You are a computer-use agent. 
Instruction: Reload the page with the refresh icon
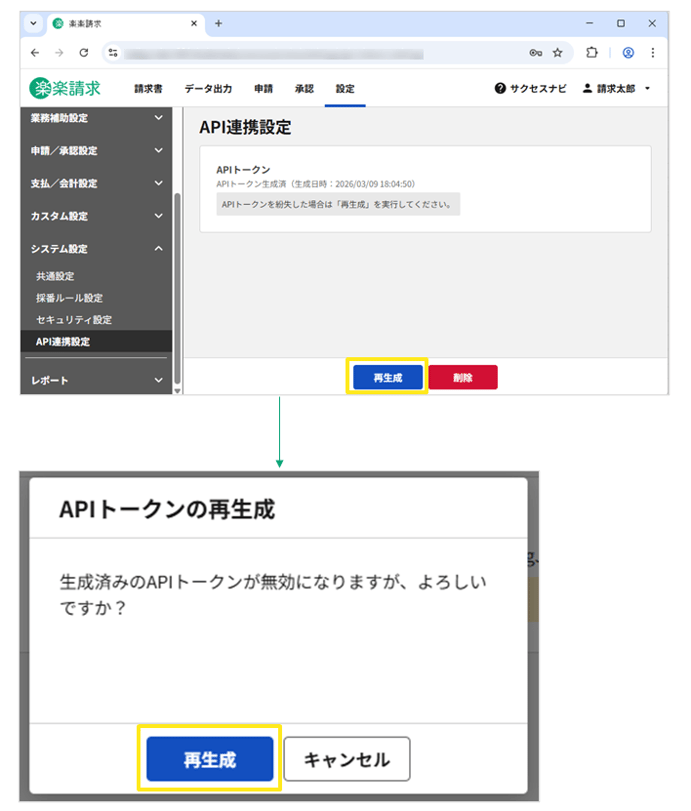tap(84, 52)
